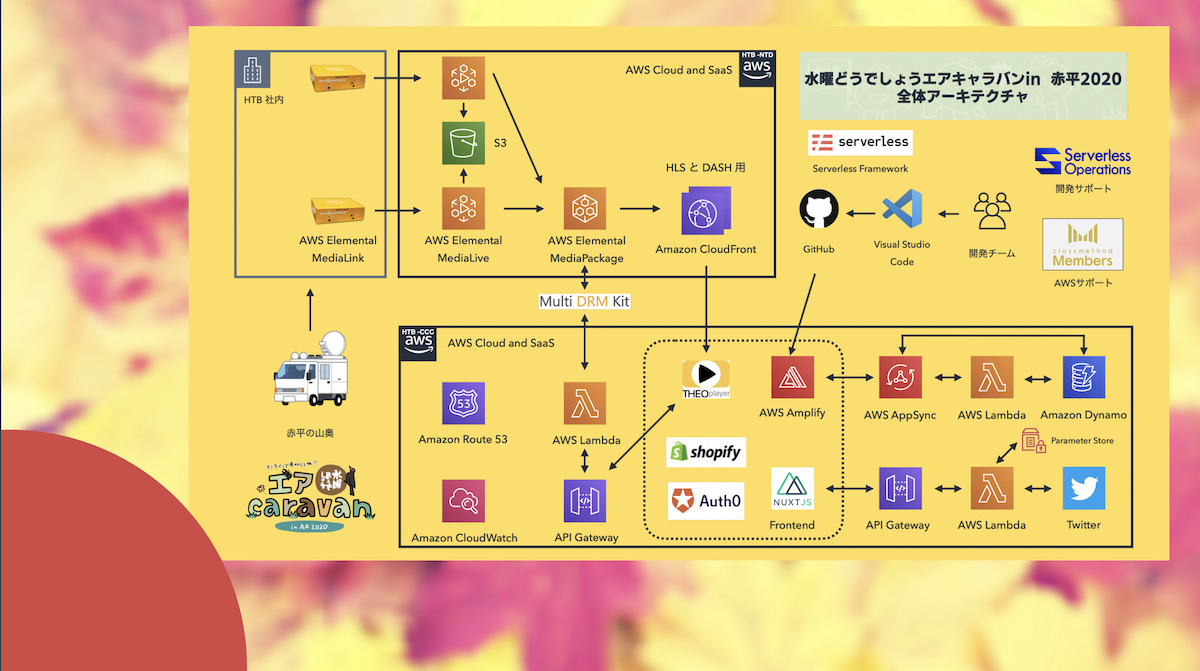Click the AWS Elemental MediaPackage icon
This screenshot has width=1200, height=671.
click(x=586, y=209)
